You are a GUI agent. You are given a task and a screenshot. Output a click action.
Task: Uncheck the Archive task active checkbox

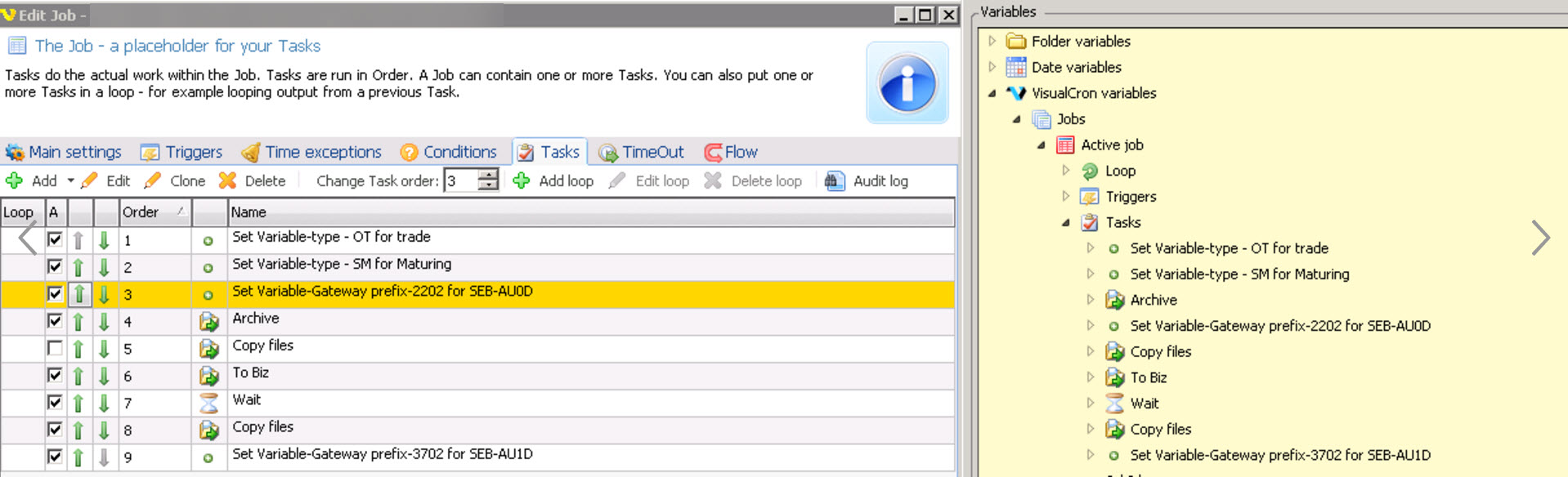(55, 322)
